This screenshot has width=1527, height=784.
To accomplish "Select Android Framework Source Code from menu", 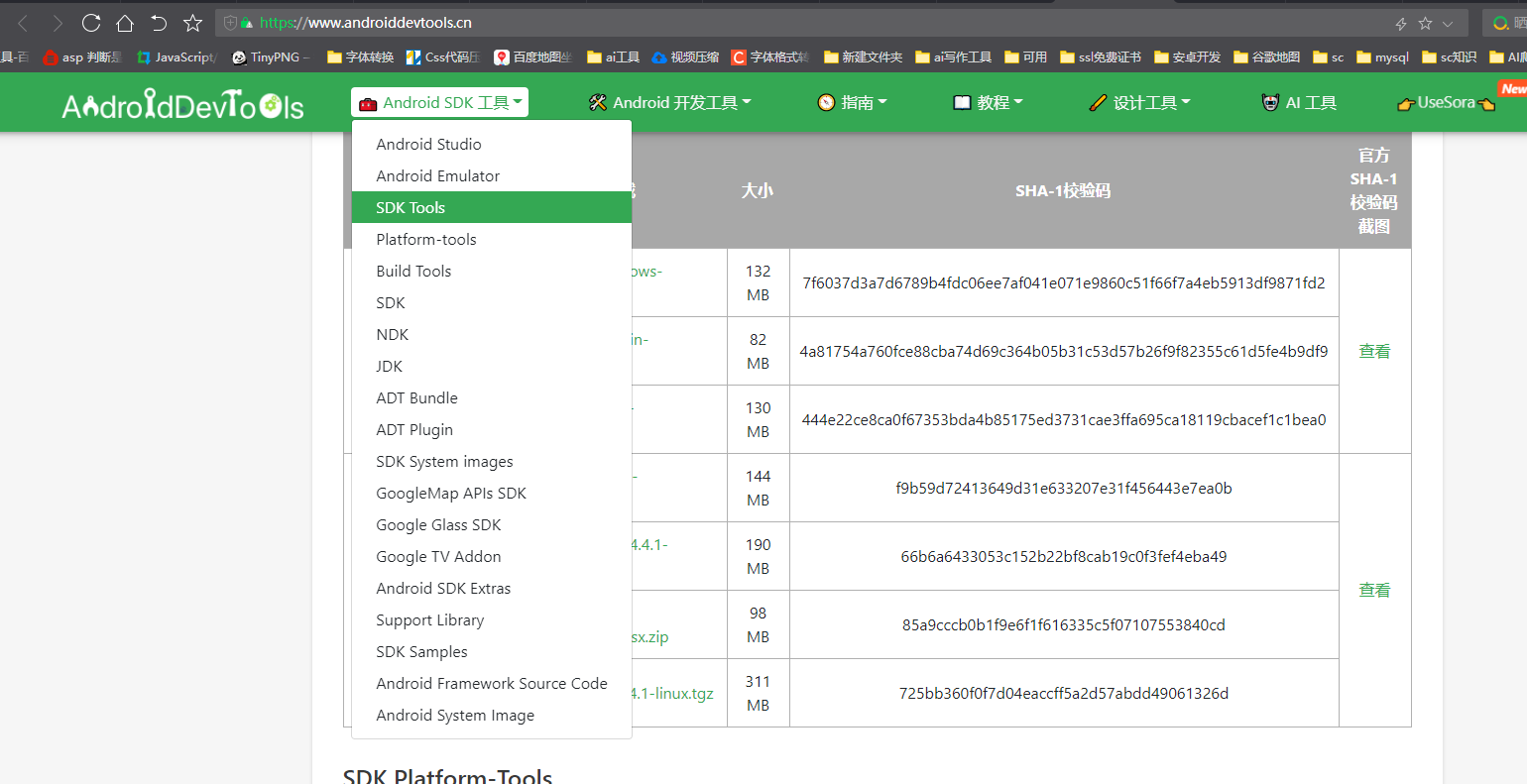I will 492,683.
